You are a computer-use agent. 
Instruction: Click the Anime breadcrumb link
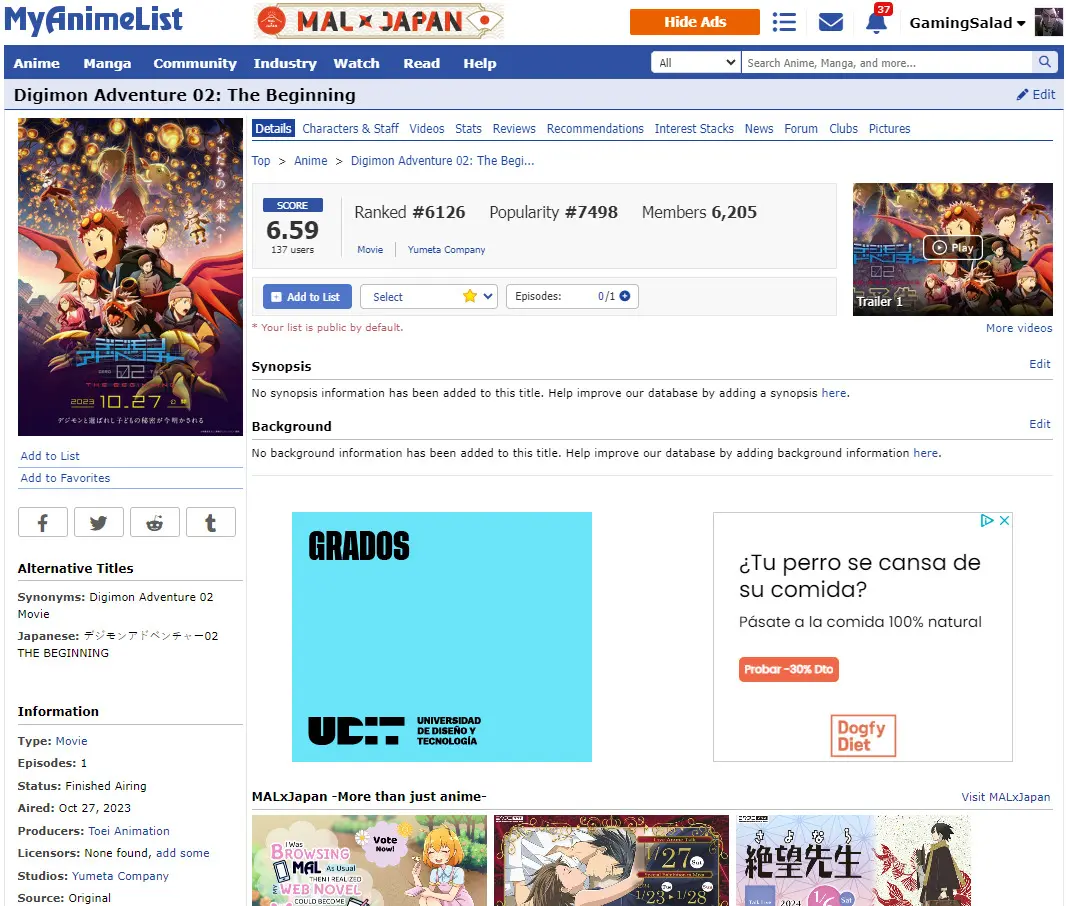click(311, 160)
